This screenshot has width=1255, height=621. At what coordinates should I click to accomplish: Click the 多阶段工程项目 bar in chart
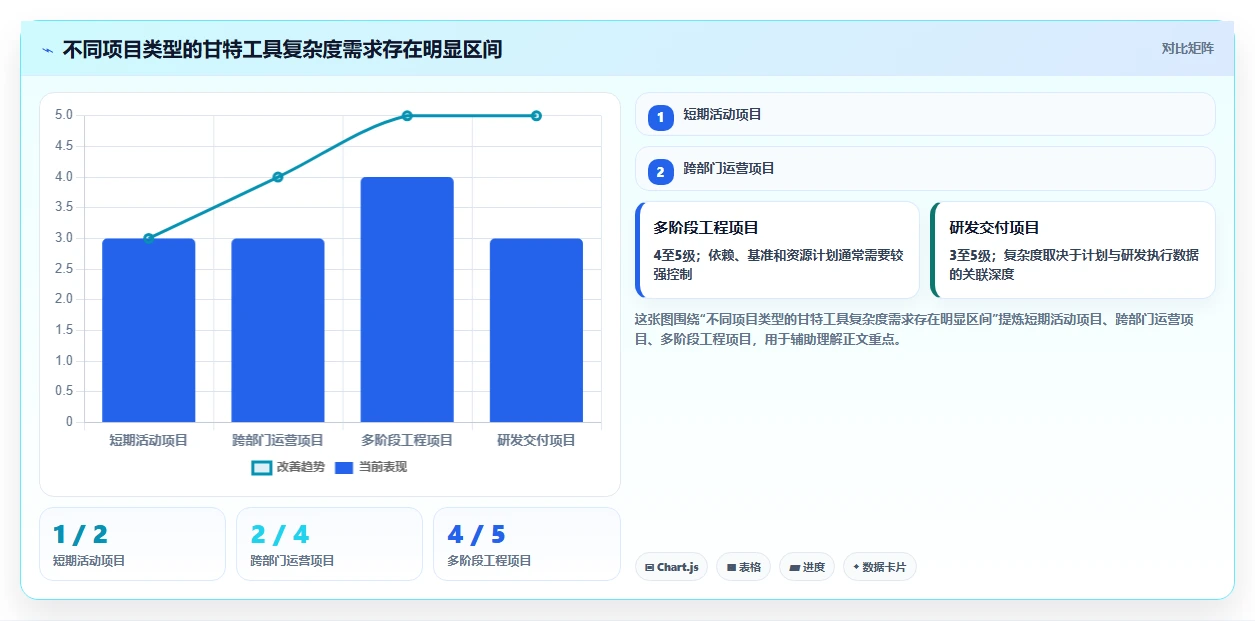(x=407, y=299)
